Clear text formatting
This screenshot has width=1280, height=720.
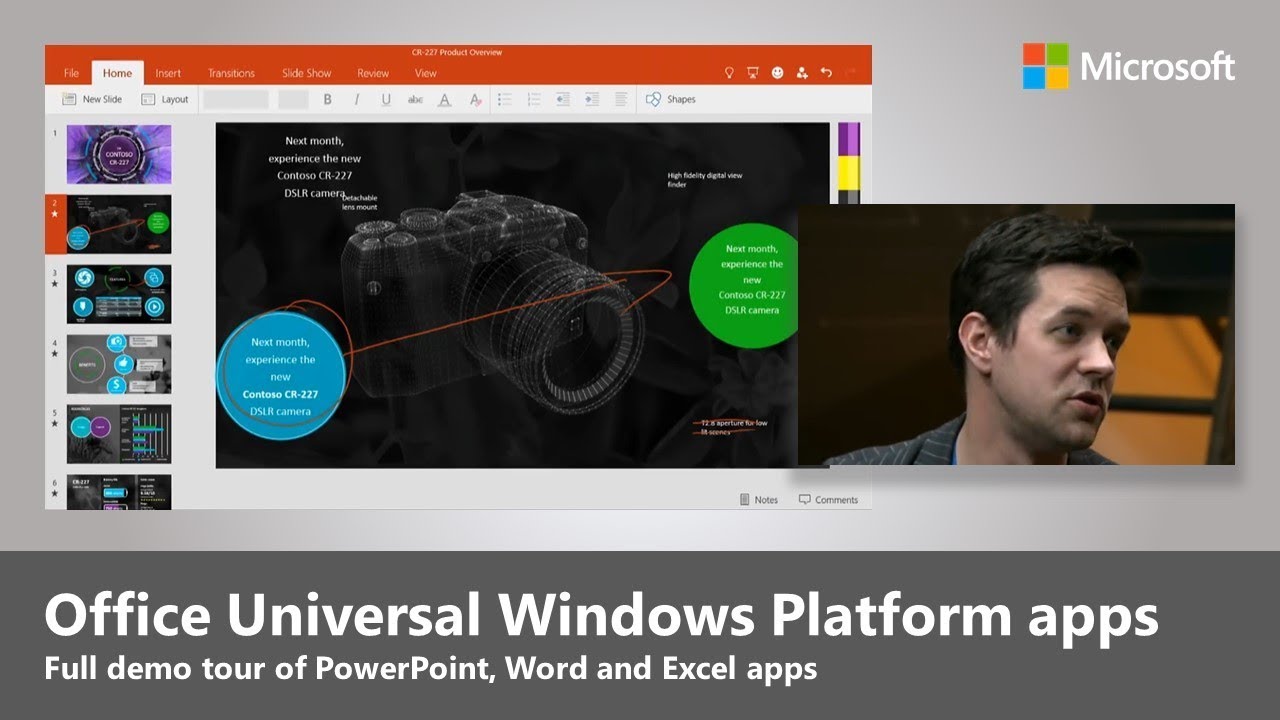pos(476,99)
